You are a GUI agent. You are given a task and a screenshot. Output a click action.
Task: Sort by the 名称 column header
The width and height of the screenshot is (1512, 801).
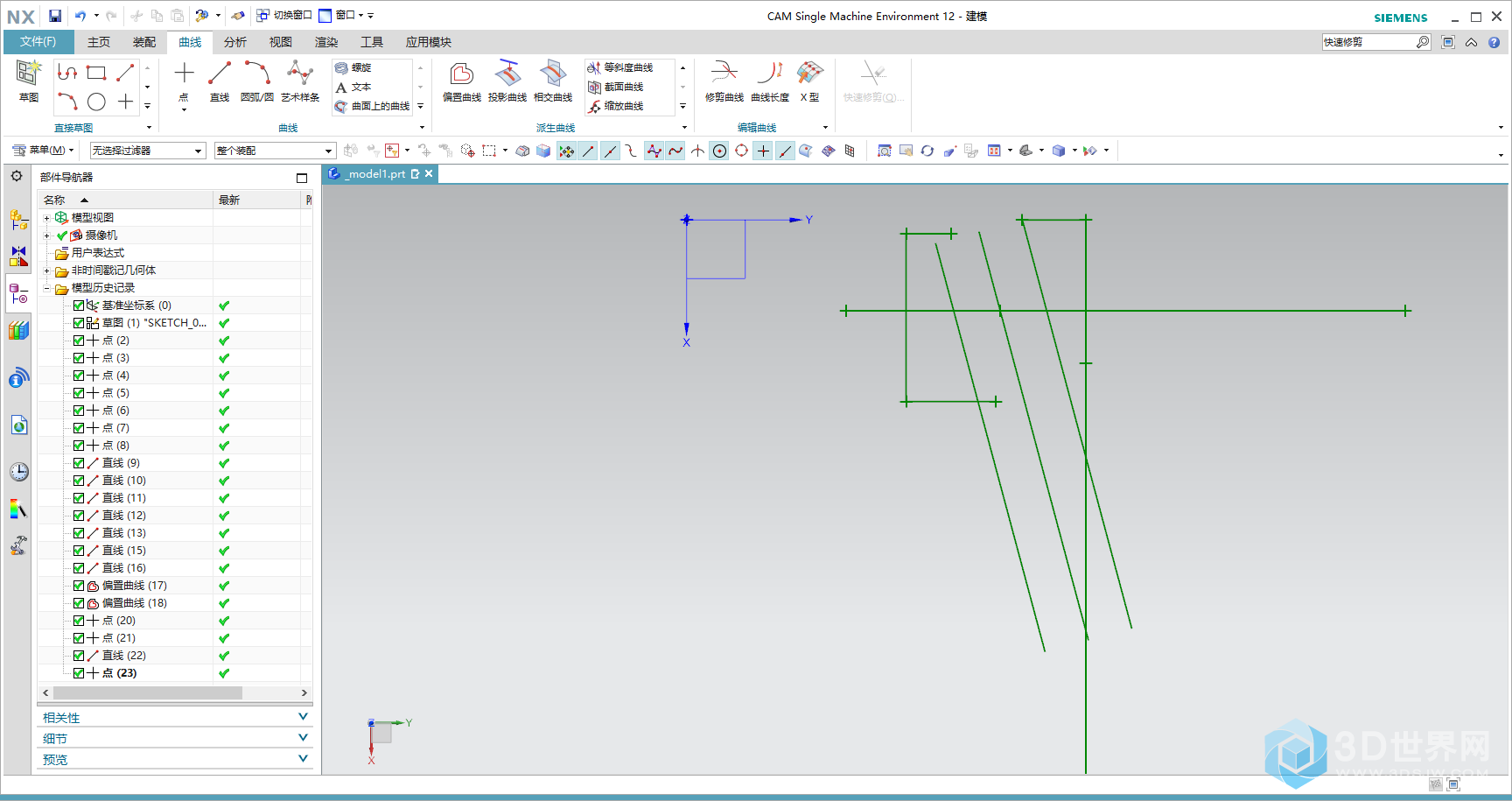(126, 200)
